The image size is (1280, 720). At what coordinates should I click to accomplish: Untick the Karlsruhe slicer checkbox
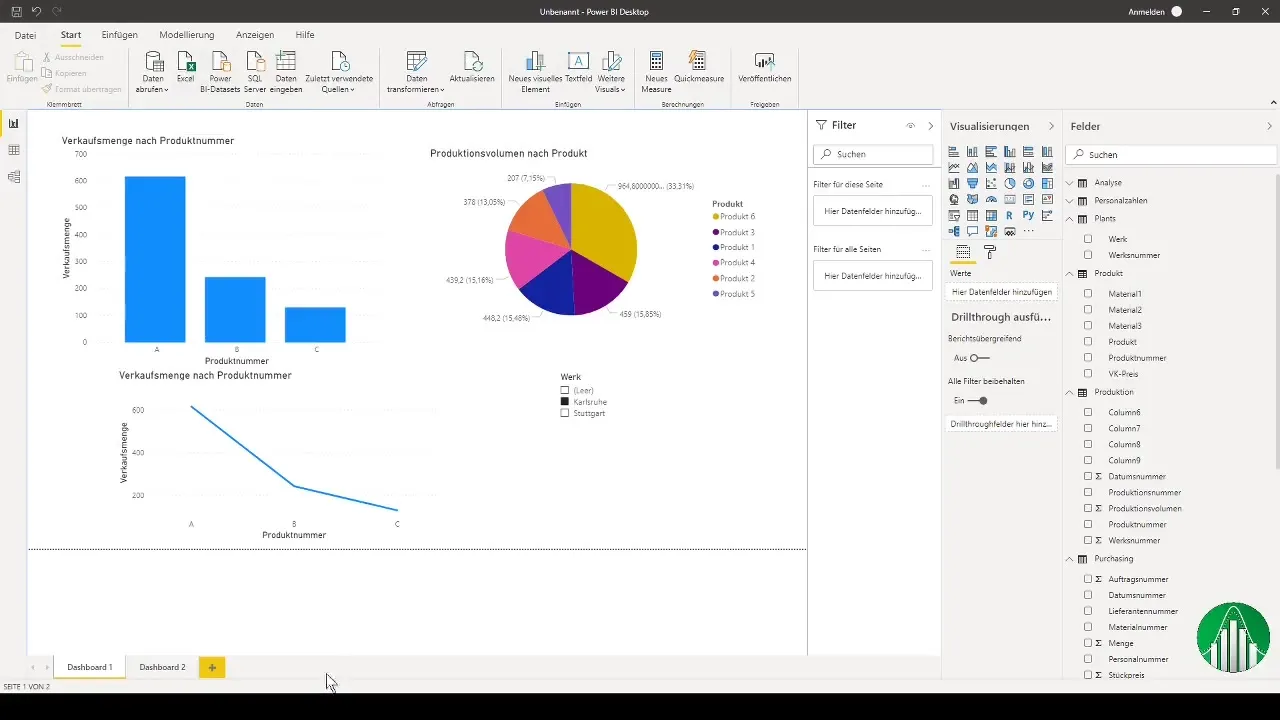tap(565, 401)
